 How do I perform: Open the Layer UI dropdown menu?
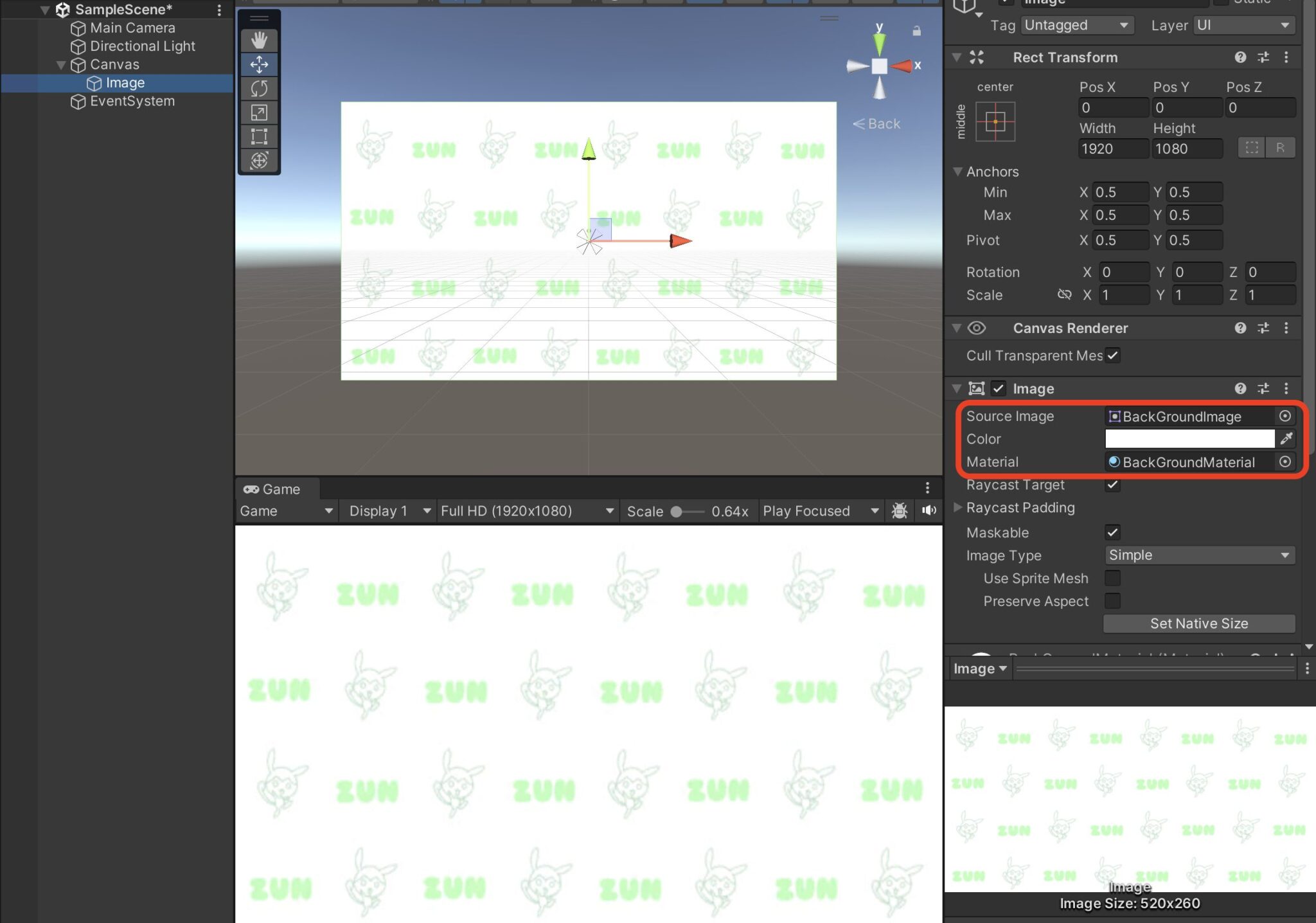click(x=1243, y=25)
